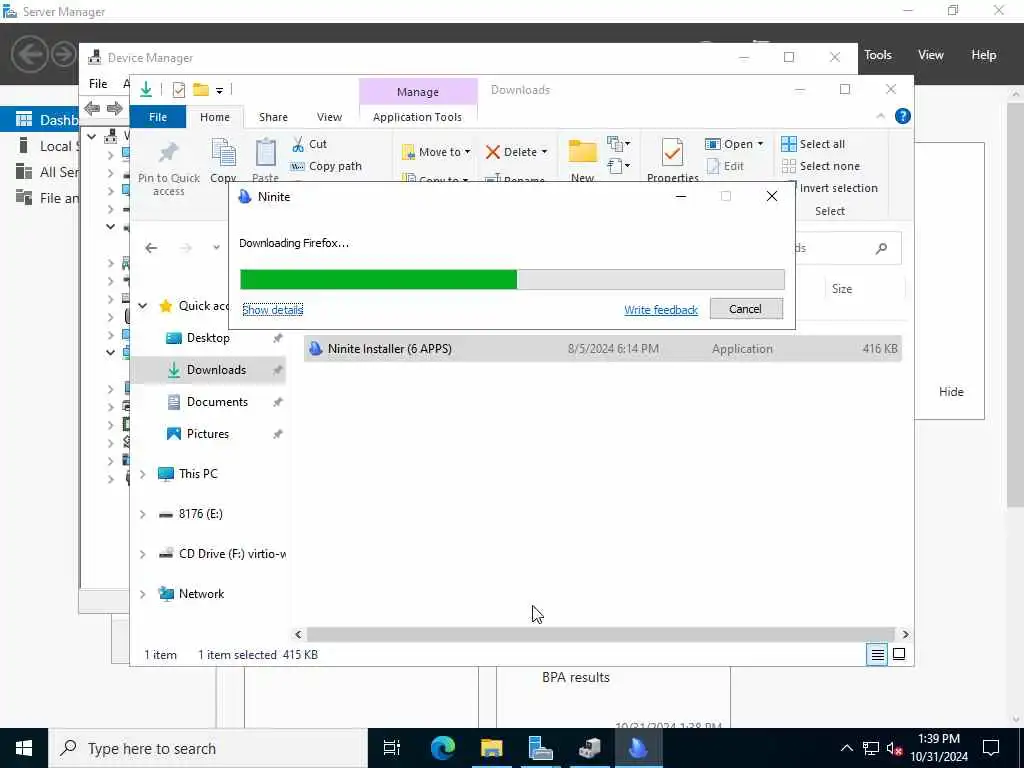Collapse the Explorer ribbon chevron

point(881,116)
